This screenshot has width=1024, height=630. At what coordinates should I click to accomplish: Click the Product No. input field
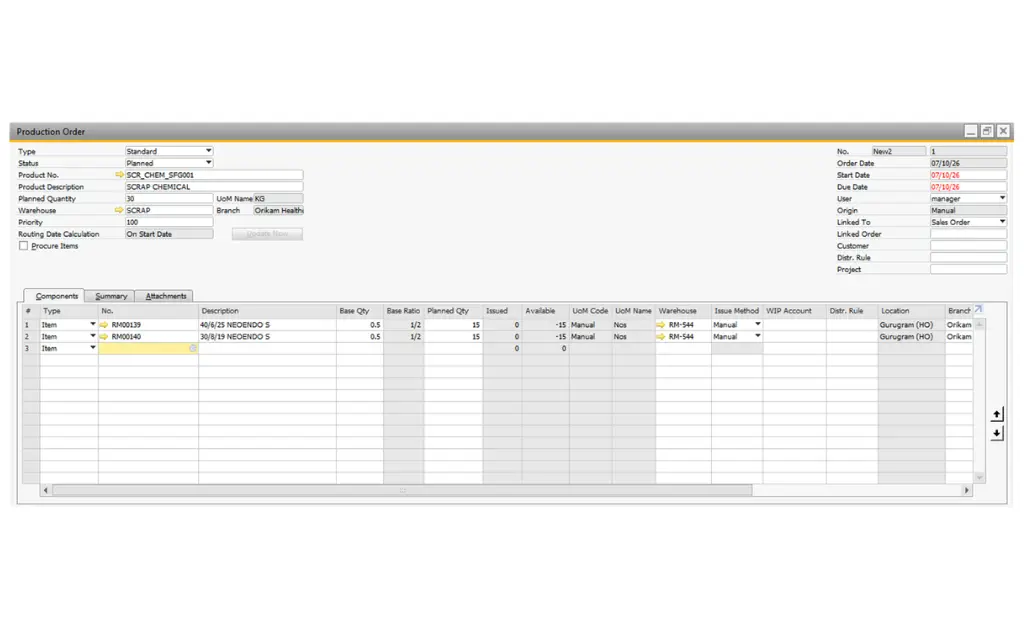(214, 175)
